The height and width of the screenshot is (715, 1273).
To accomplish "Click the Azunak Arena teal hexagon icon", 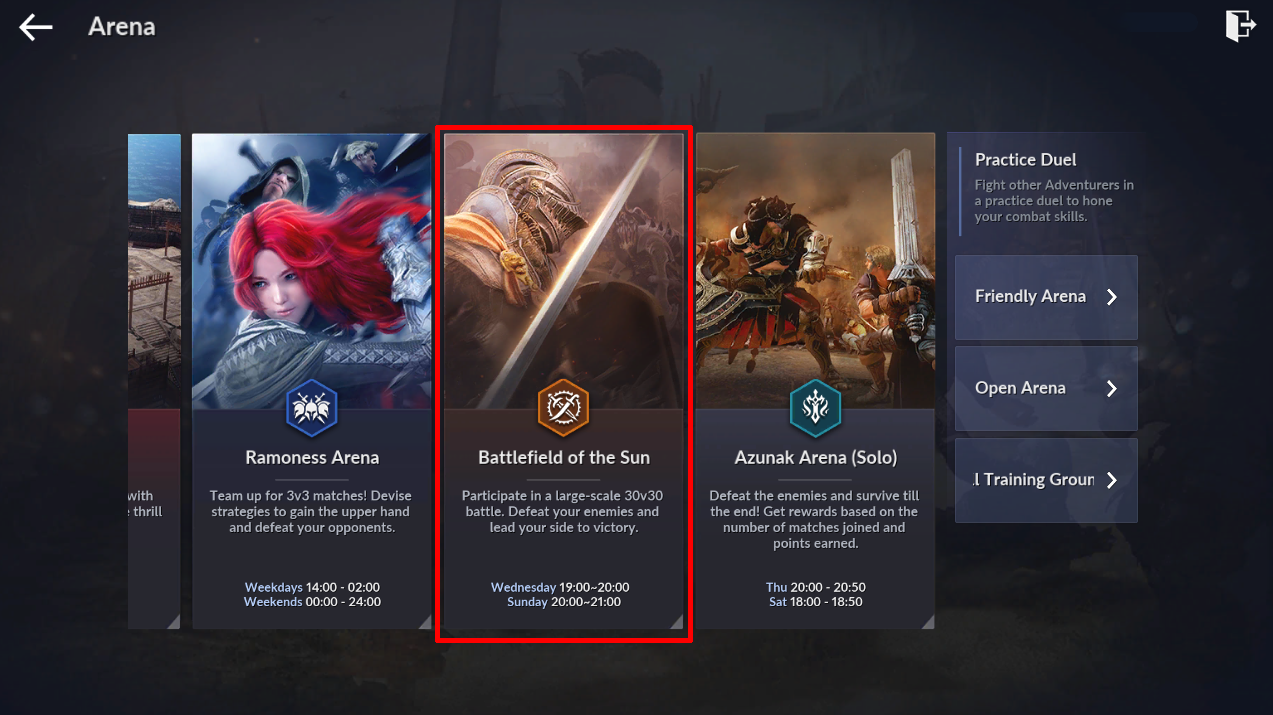I will [x=815, y=407].
